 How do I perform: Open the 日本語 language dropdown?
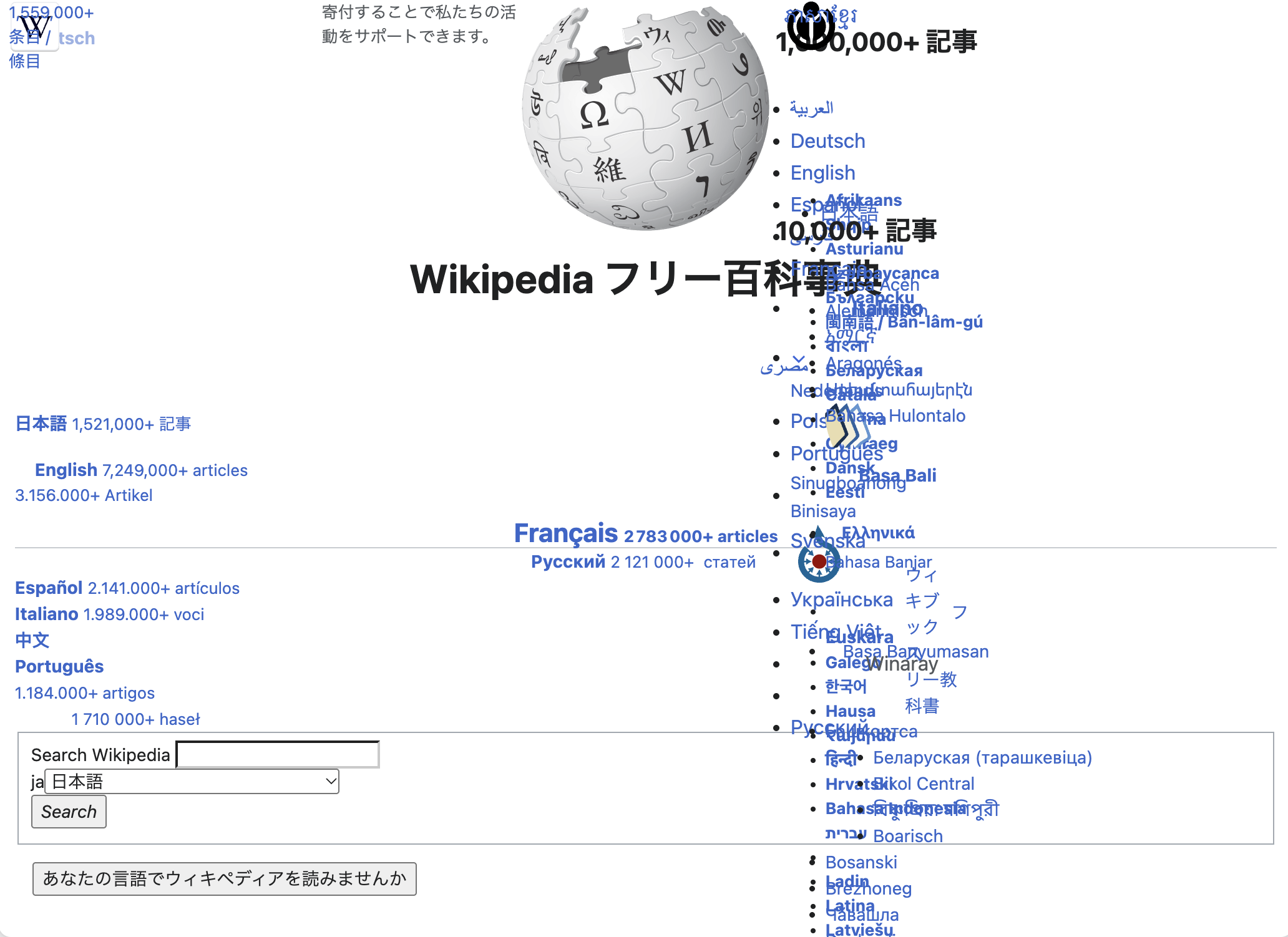click(192, 781)
